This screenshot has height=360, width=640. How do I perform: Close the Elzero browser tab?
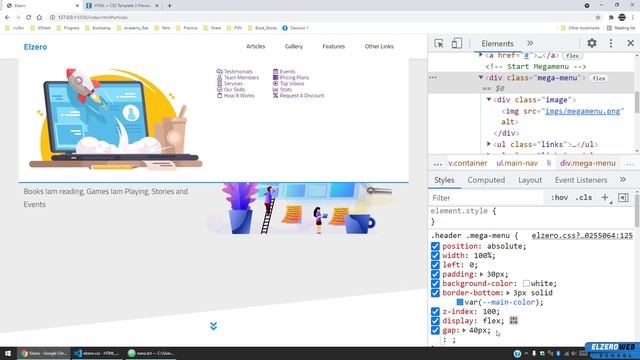point(77,6)
